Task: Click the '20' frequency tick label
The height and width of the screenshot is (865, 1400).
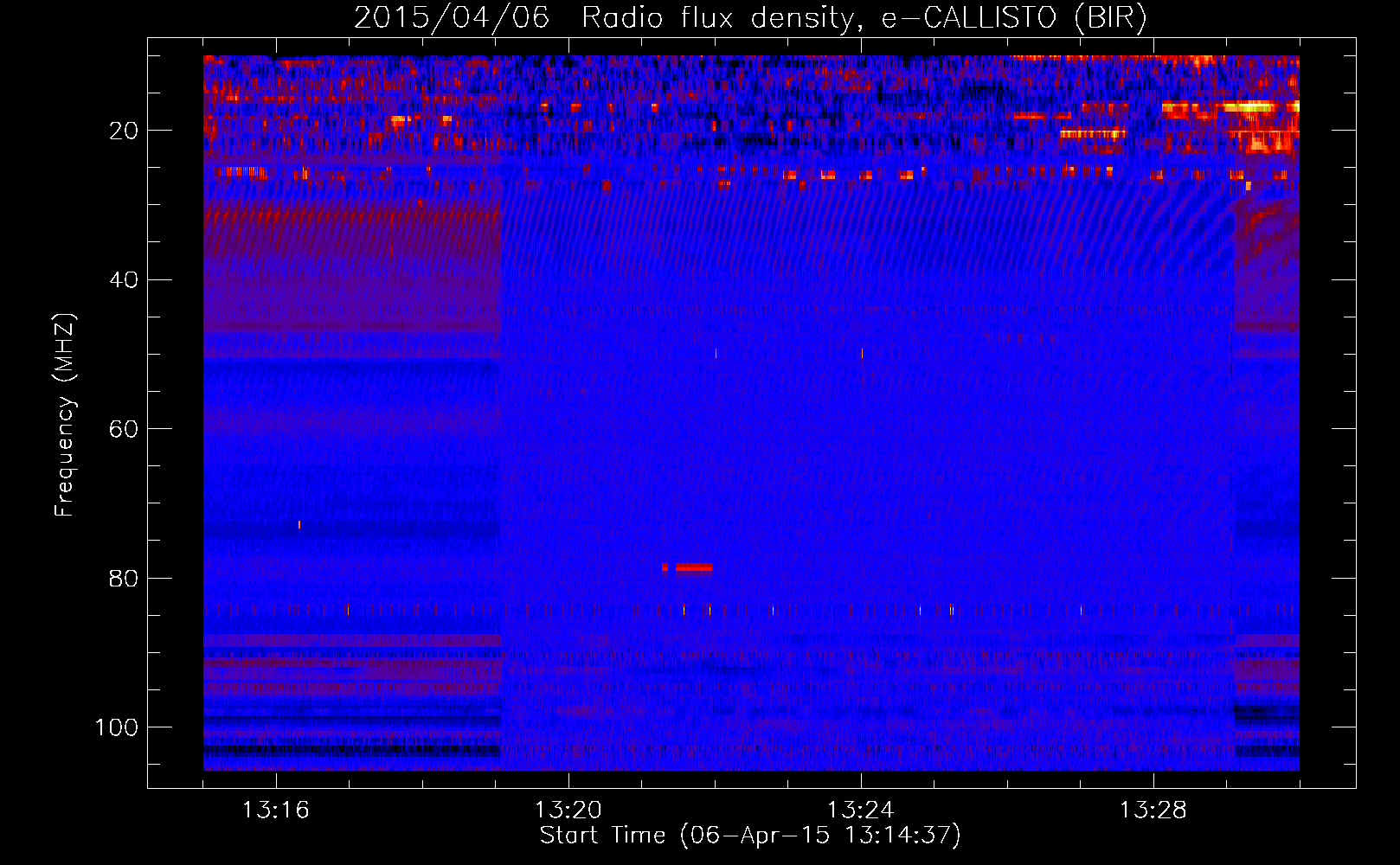Action: (125, 131)
